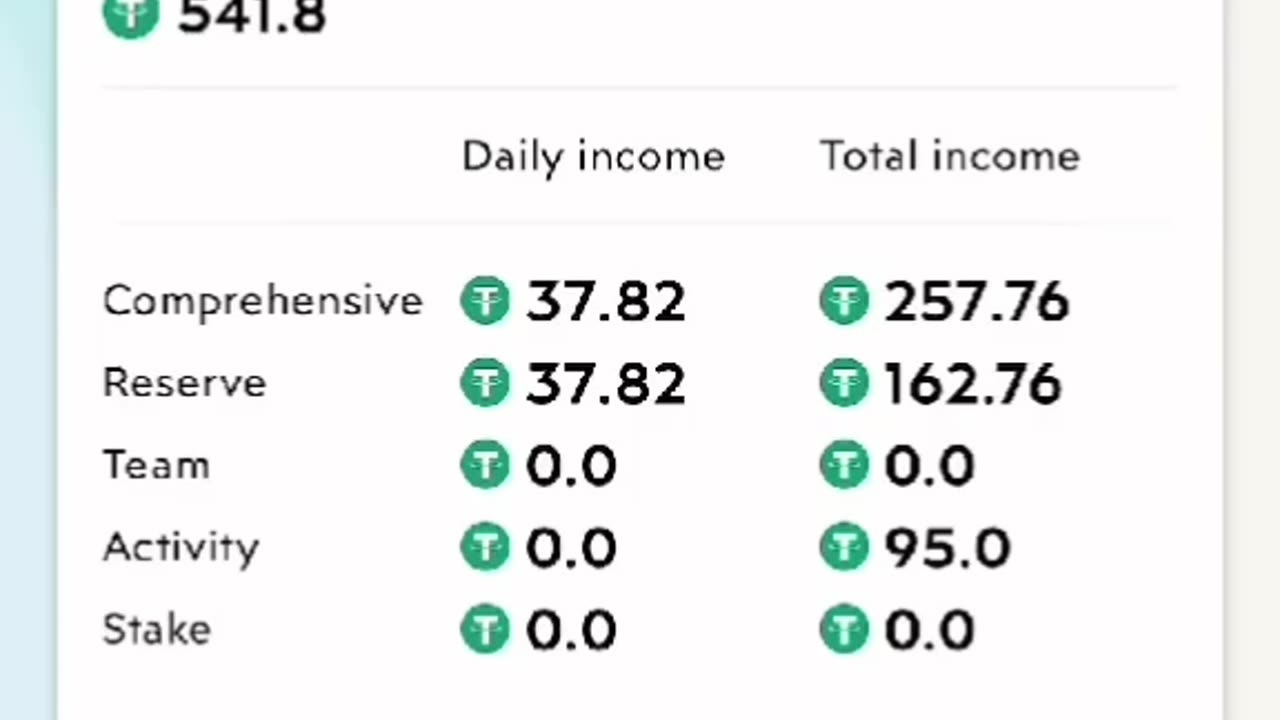
Task: Click Tether icon in Stake daily income
Action: coord(485,630)
